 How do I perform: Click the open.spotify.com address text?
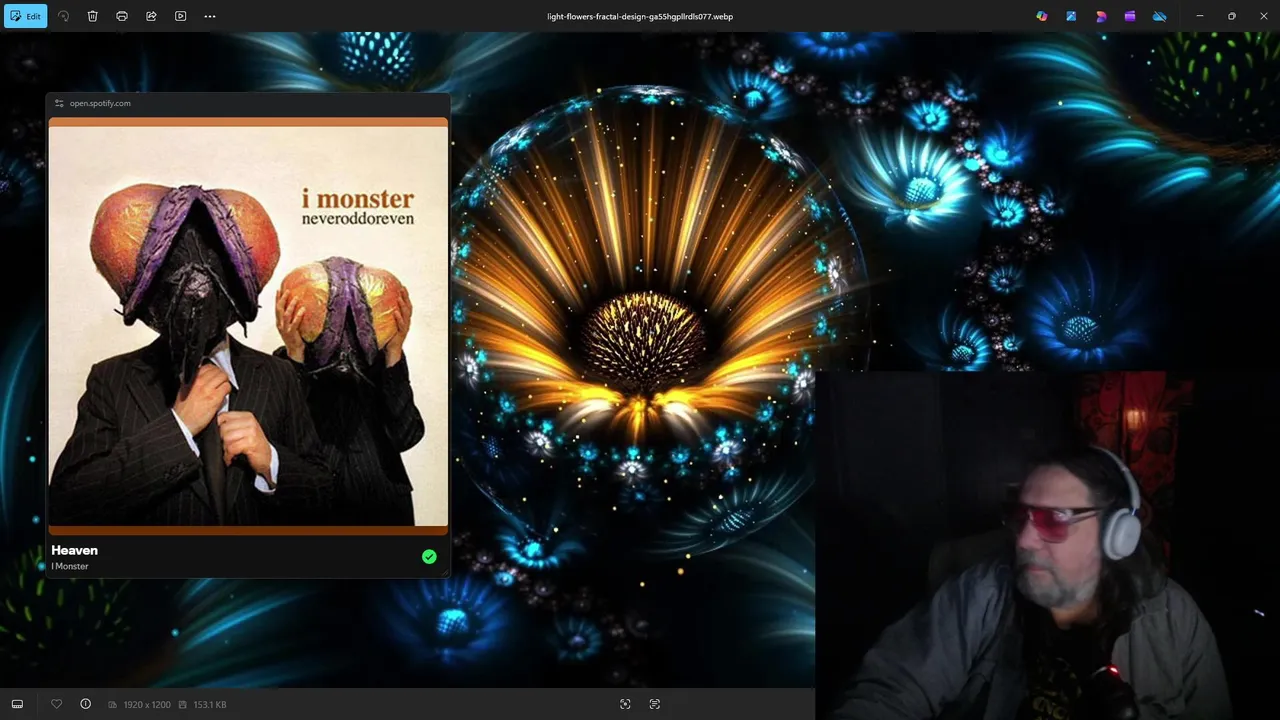coord(100,103)
